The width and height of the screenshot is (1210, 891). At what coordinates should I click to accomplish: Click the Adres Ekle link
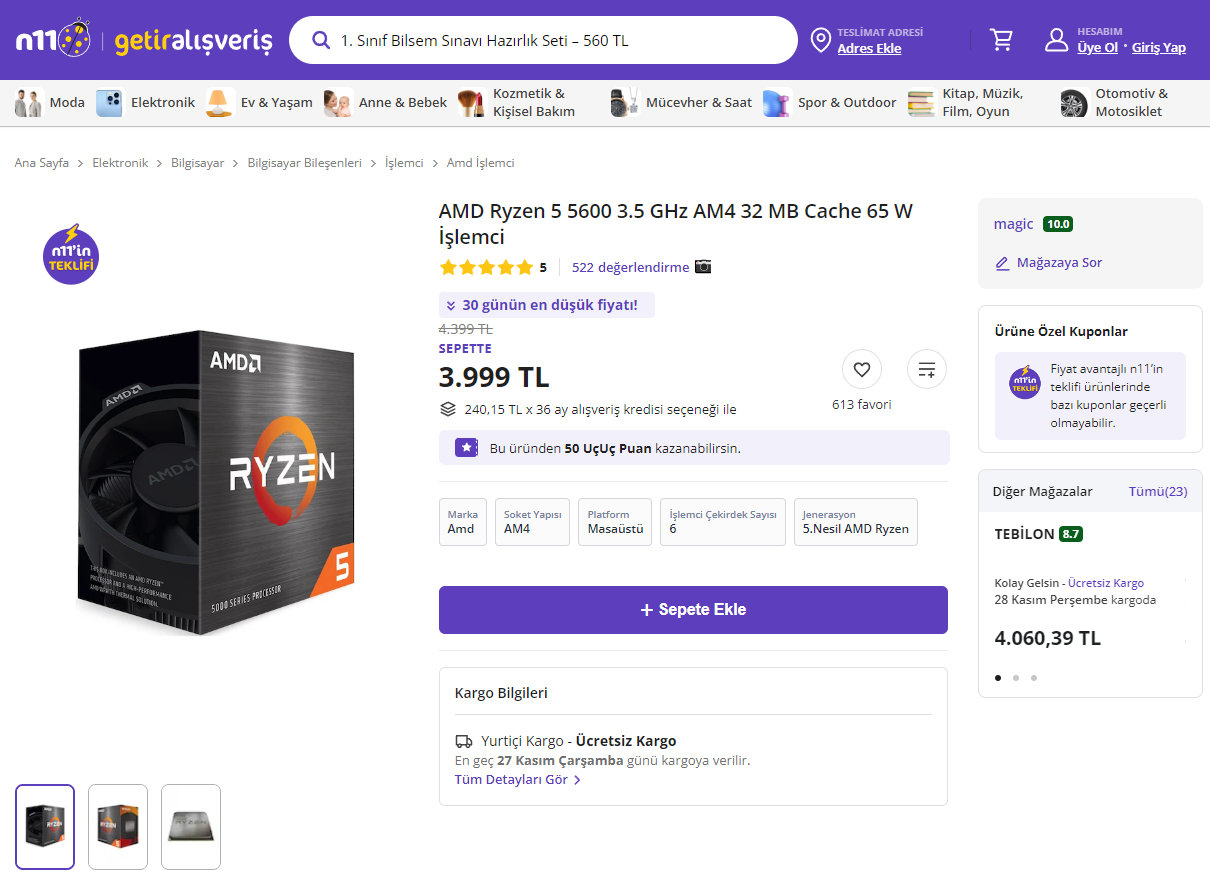(x=869, y=48)
